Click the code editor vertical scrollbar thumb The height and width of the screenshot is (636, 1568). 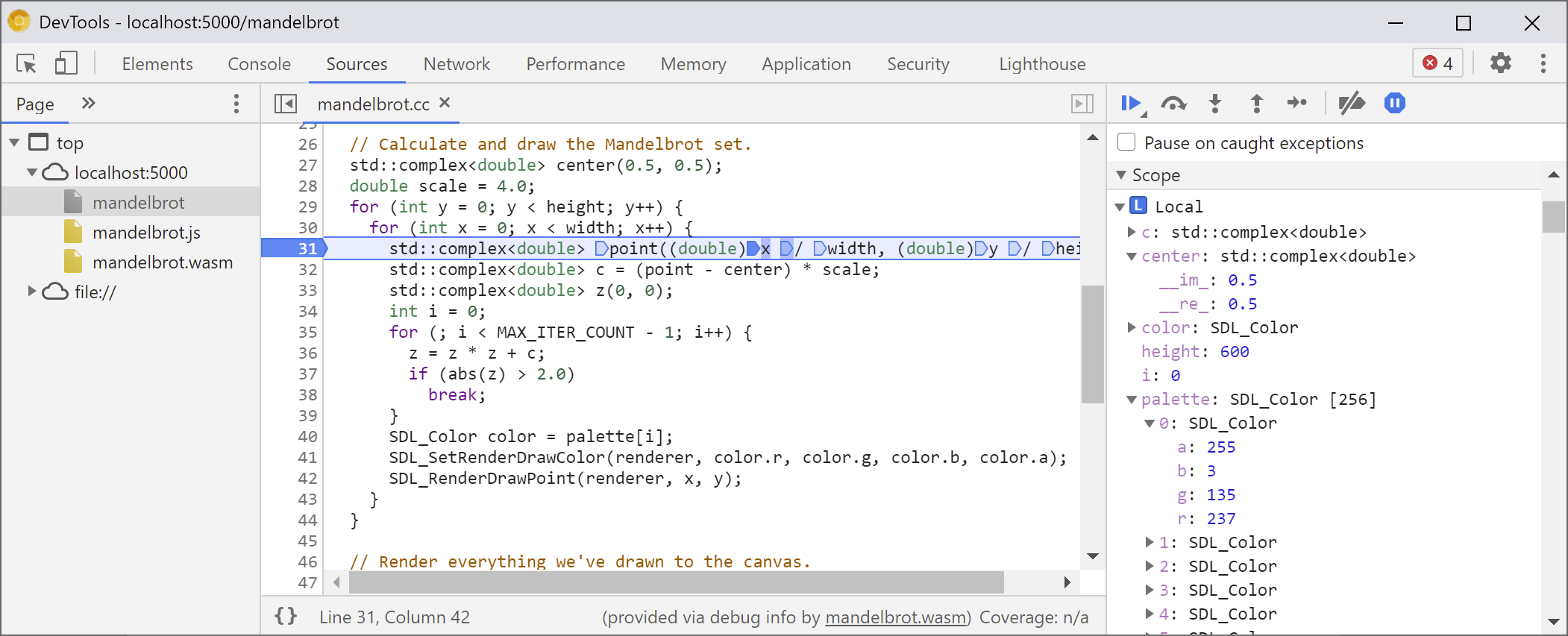(1093, 344)
